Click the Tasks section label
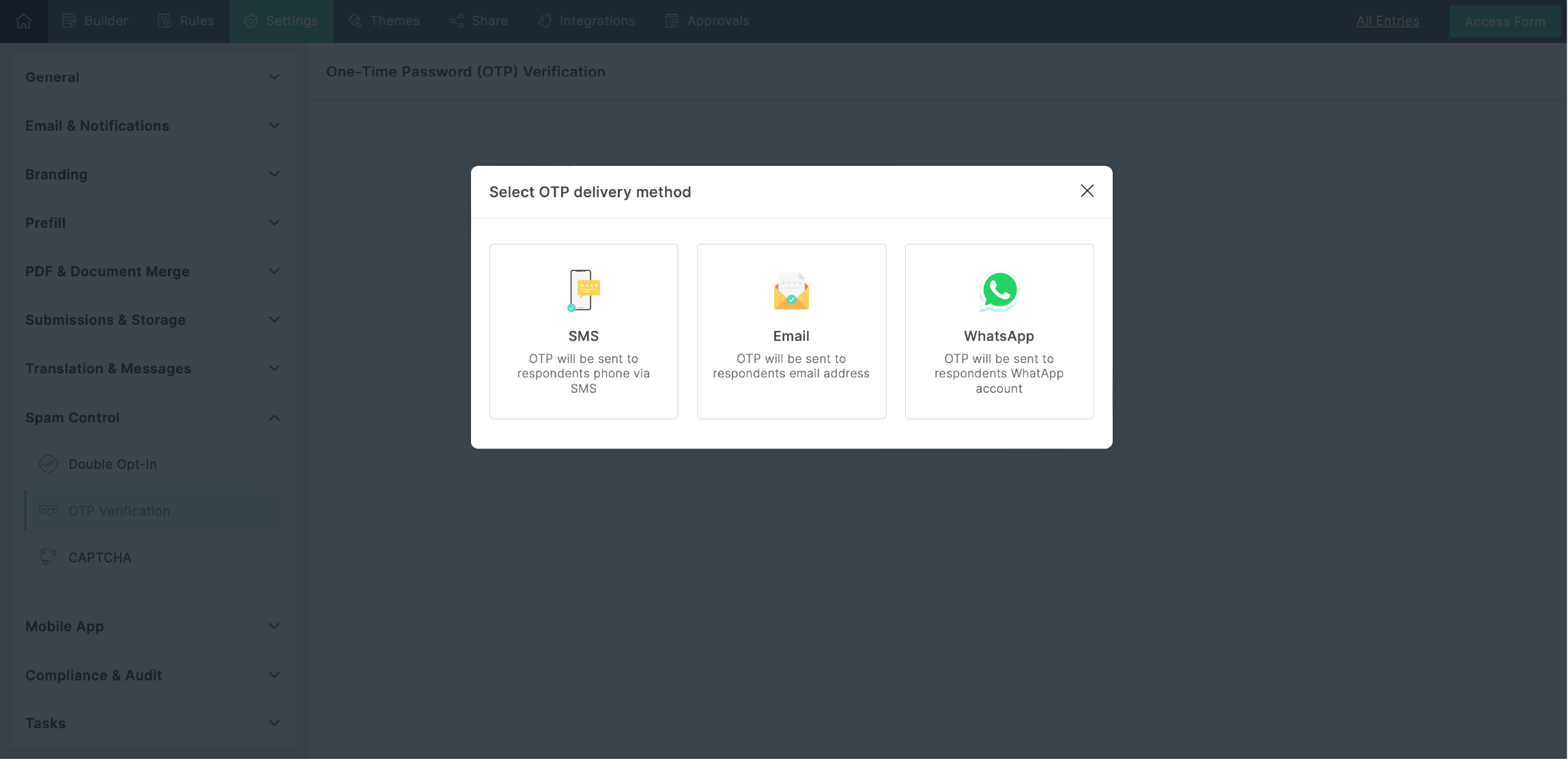Screen dimensions: 1568x763 coord(45,723)
